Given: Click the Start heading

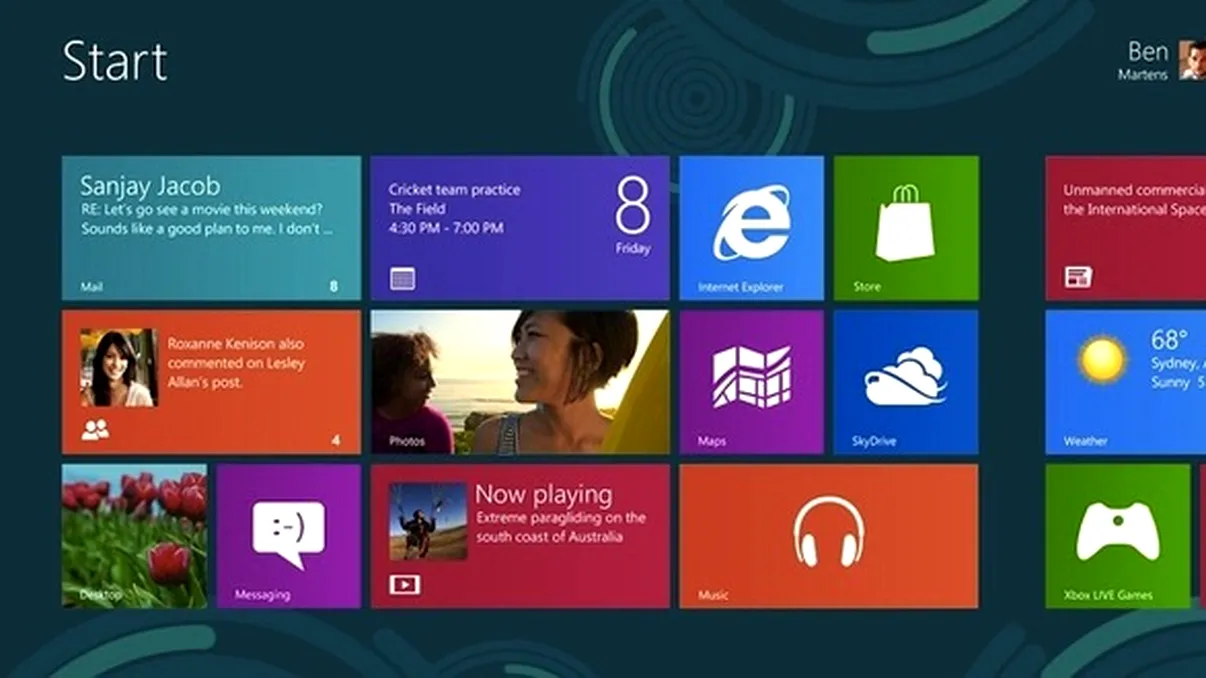Looking at the screenshot, I should pyautogui.click(x=115, y=62).
